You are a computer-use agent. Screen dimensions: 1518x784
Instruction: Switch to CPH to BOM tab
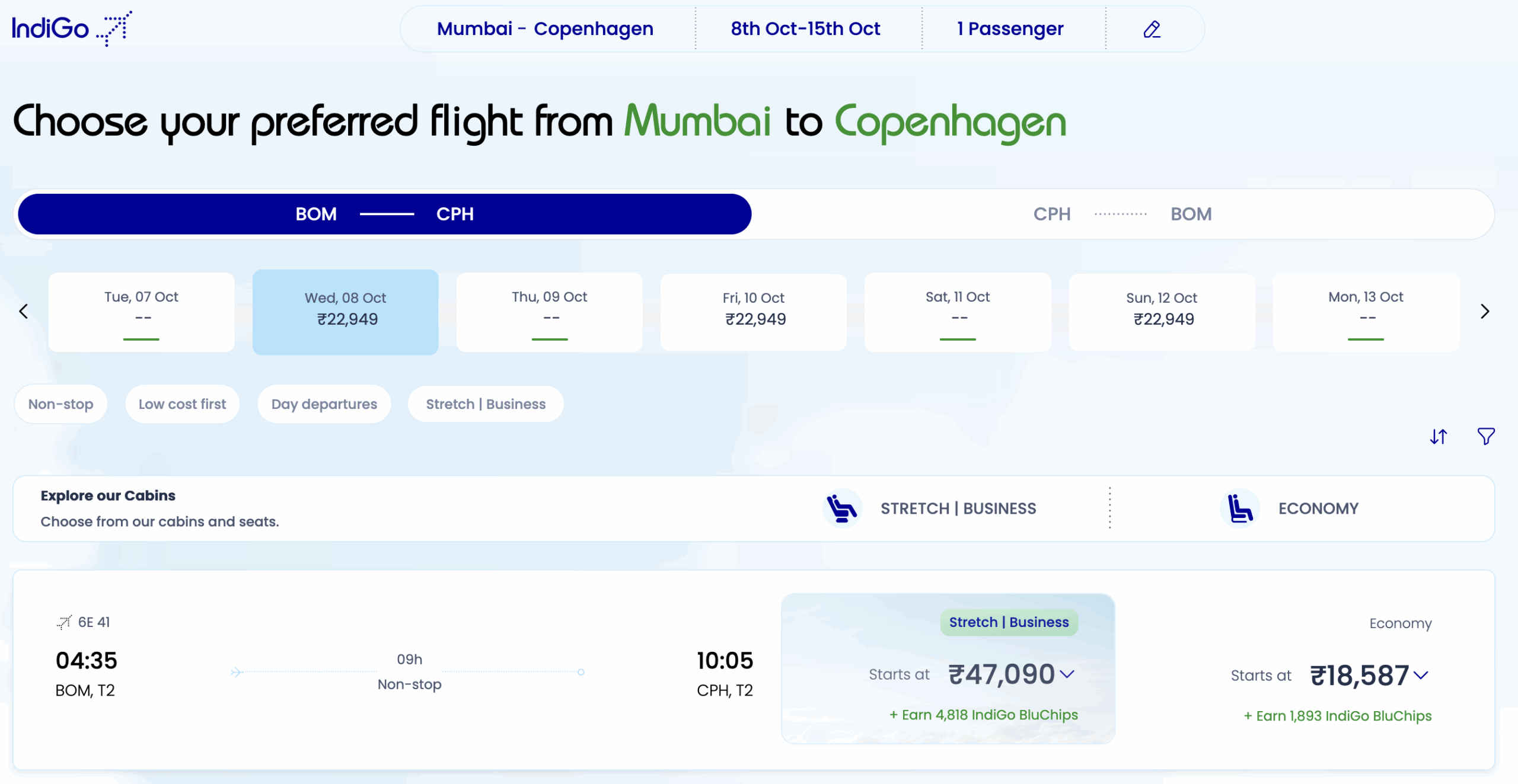(x=1122, y=214)
